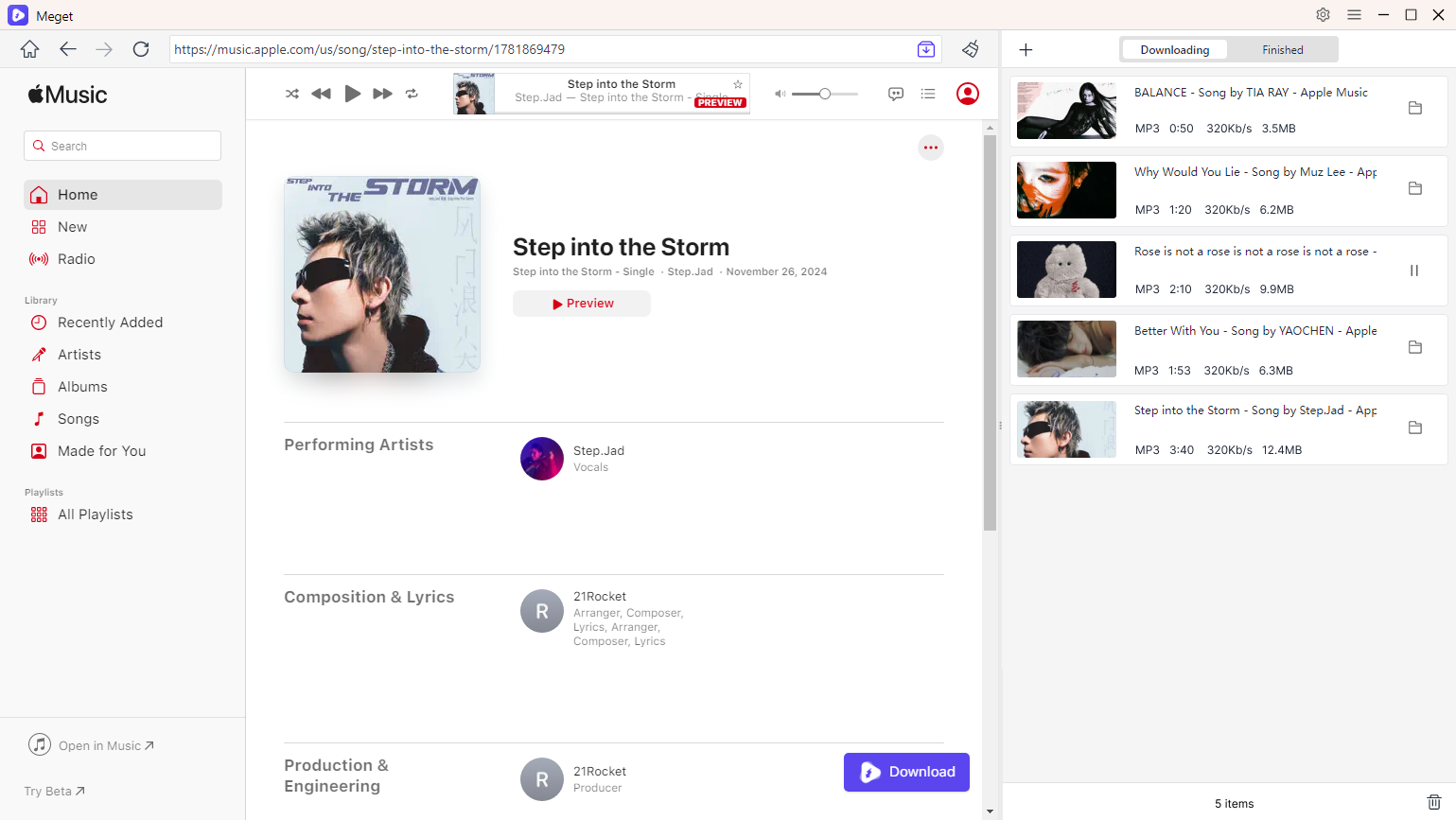Click the purple Download button

(x=906, y=772)
